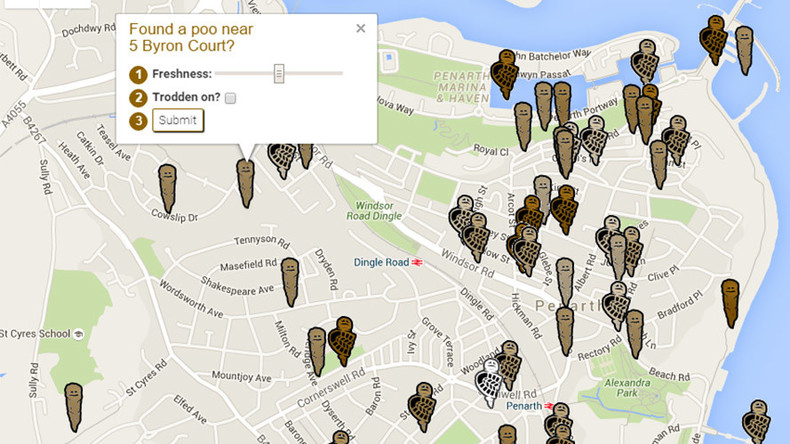The image size is (790, 444).
Task: Select the poo marker beside Masefield Rd
Action: coord(290,282)
